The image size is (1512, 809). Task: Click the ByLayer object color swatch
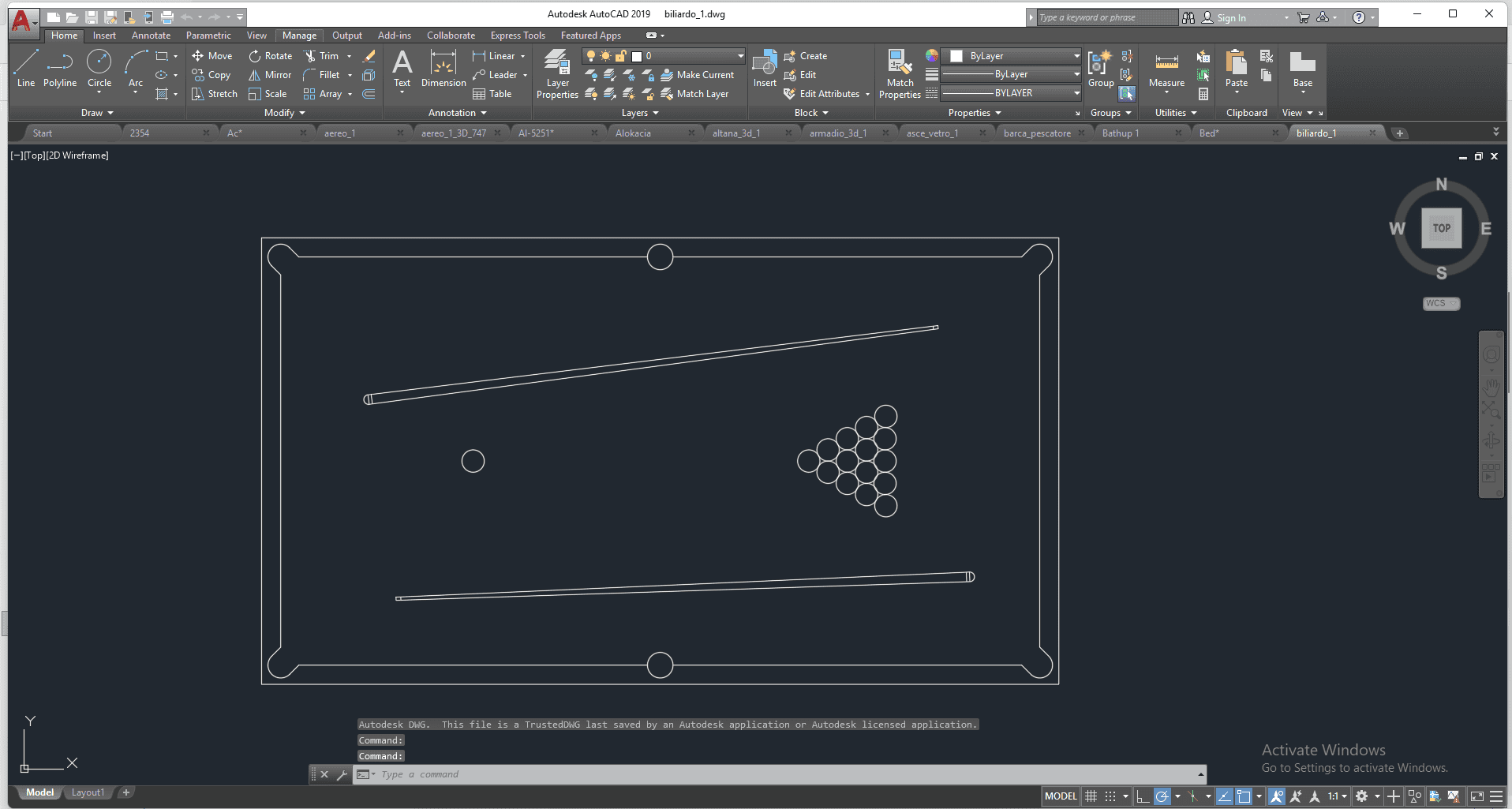956,56
